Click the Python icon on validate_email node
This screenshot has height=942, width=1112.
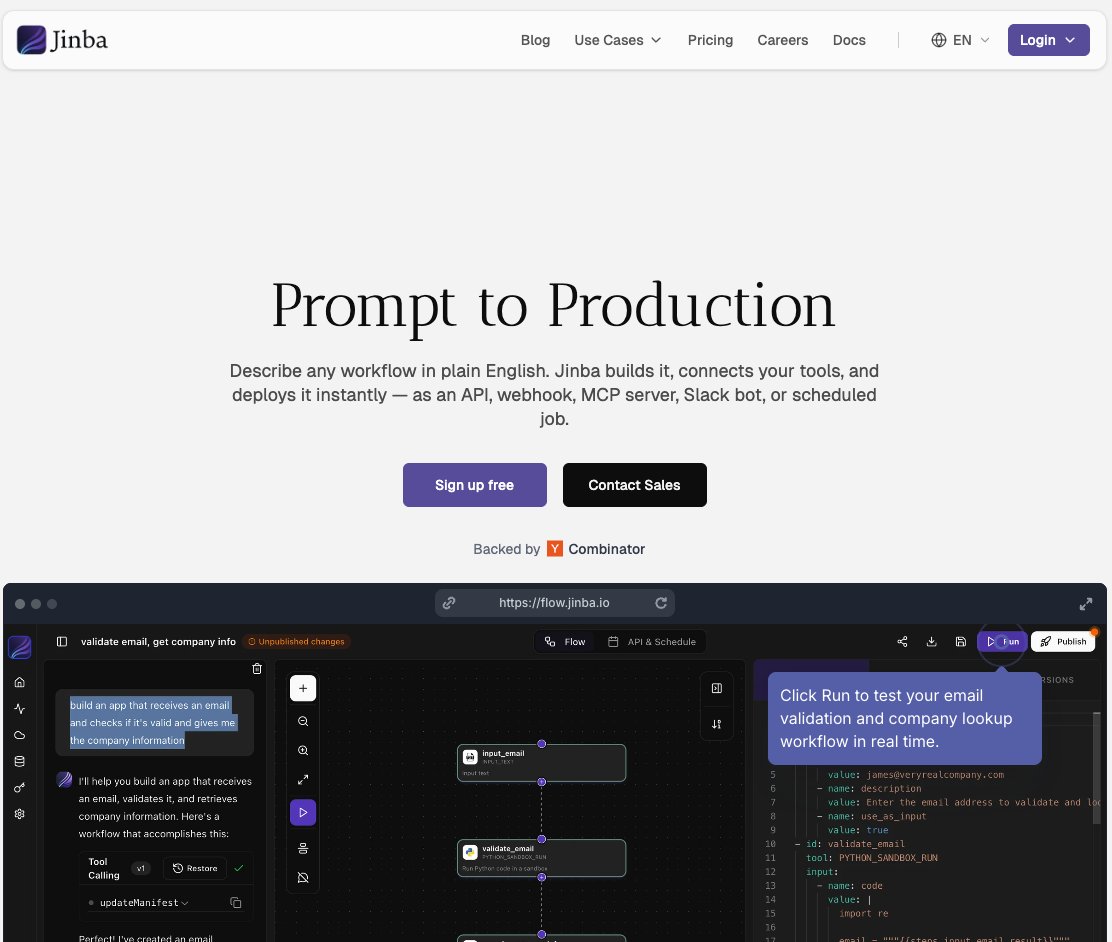[469, 852]
